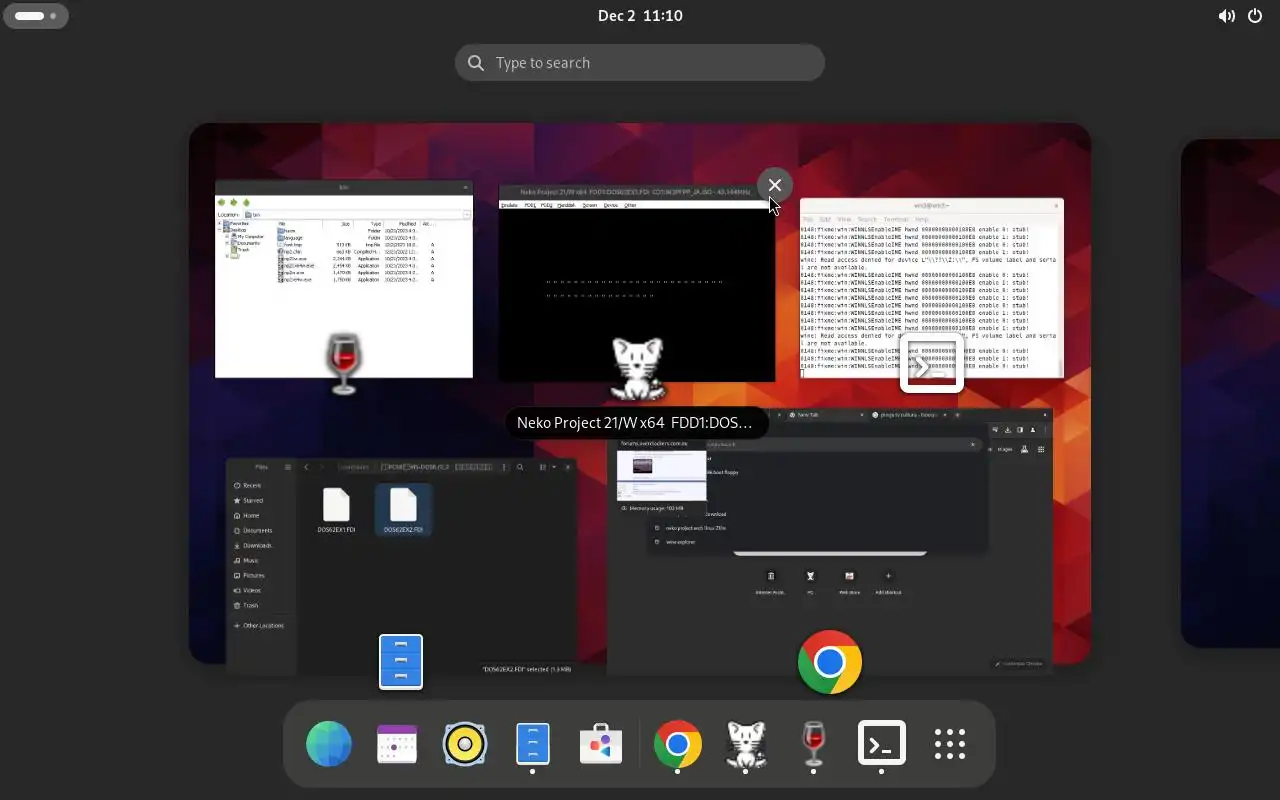Click the Neko Project cat icon in dock
This screenshot has width=1280, height=800.
(x=745, y=744)
